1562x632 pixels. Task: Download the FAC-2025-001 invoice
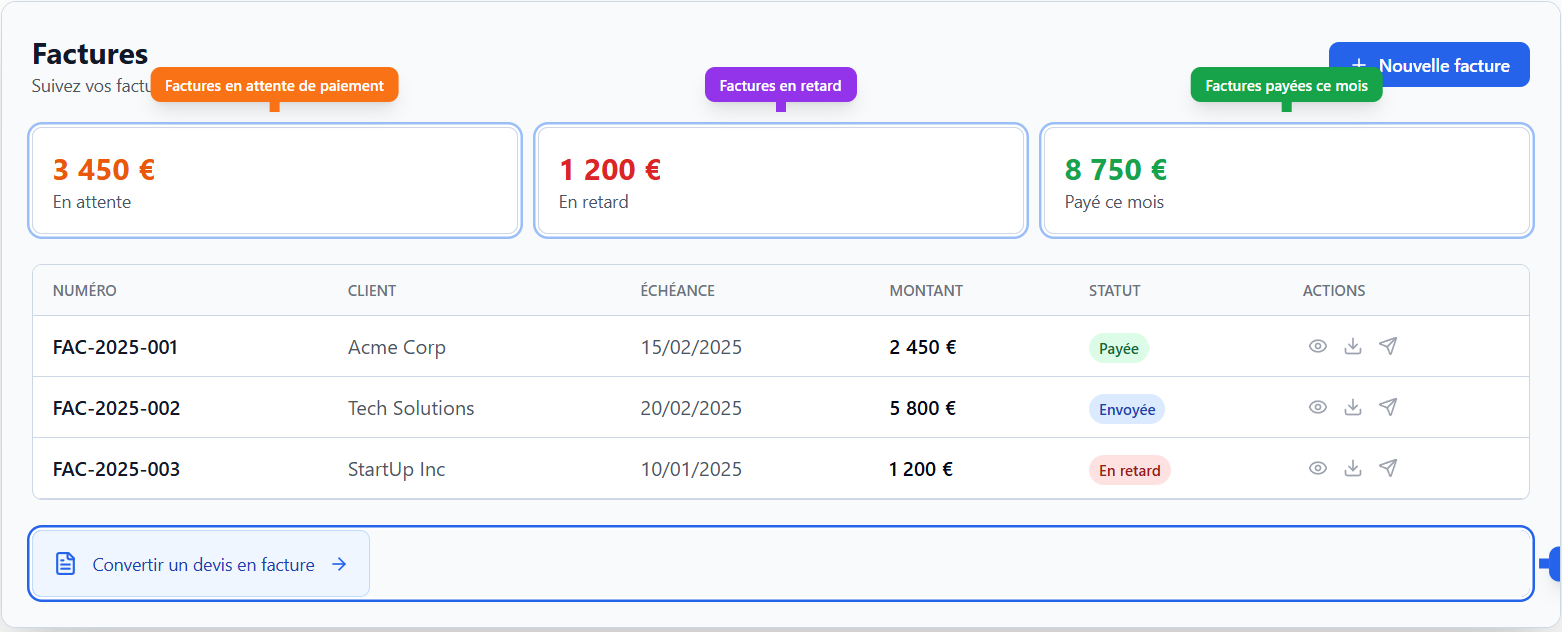pyautogui.click(x=1353, y=346)
